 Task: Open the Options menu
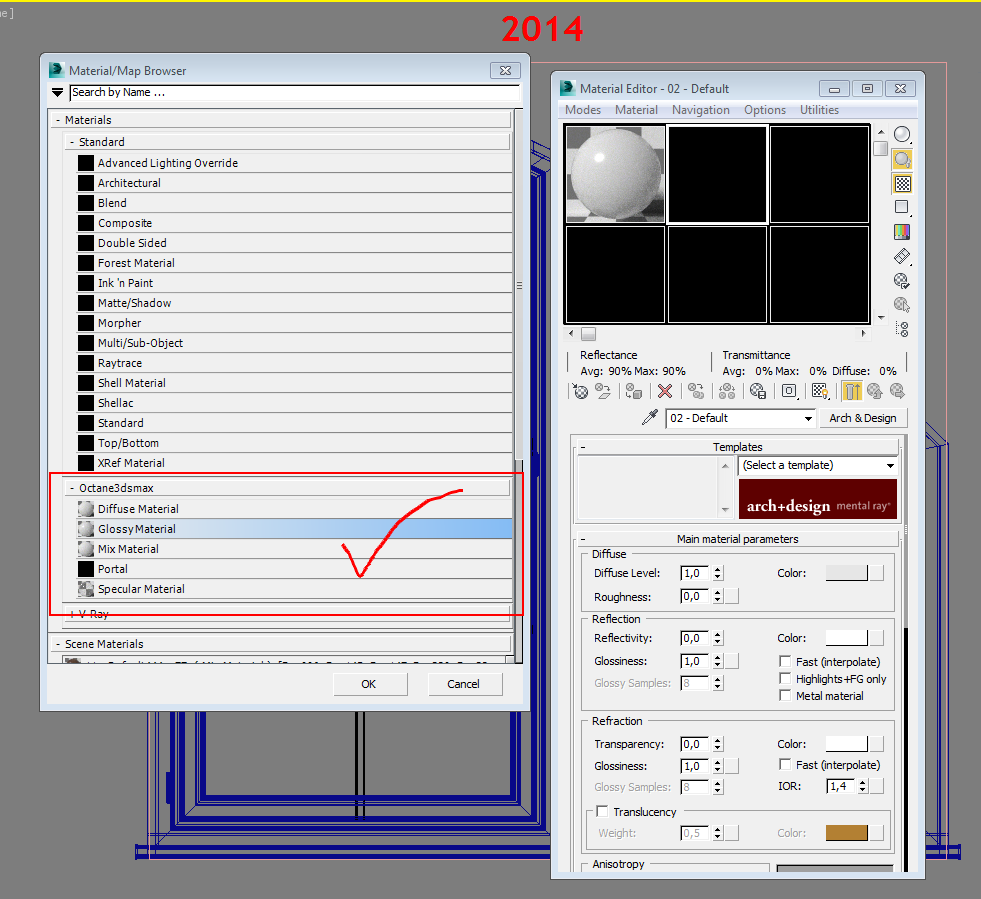click(765, 110)
